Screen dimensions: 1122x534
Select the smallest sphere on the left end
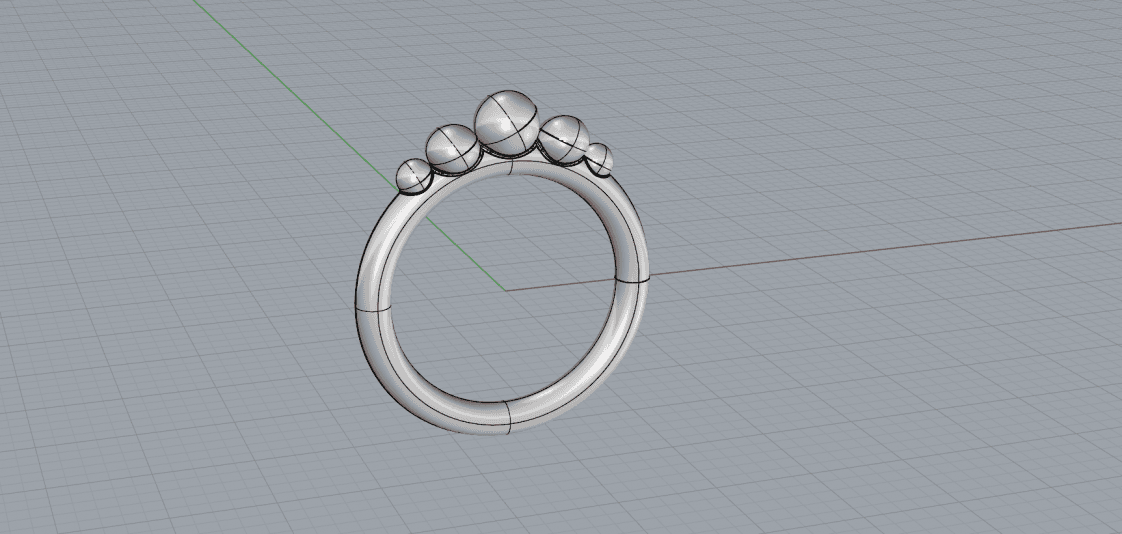pos(414,176)
